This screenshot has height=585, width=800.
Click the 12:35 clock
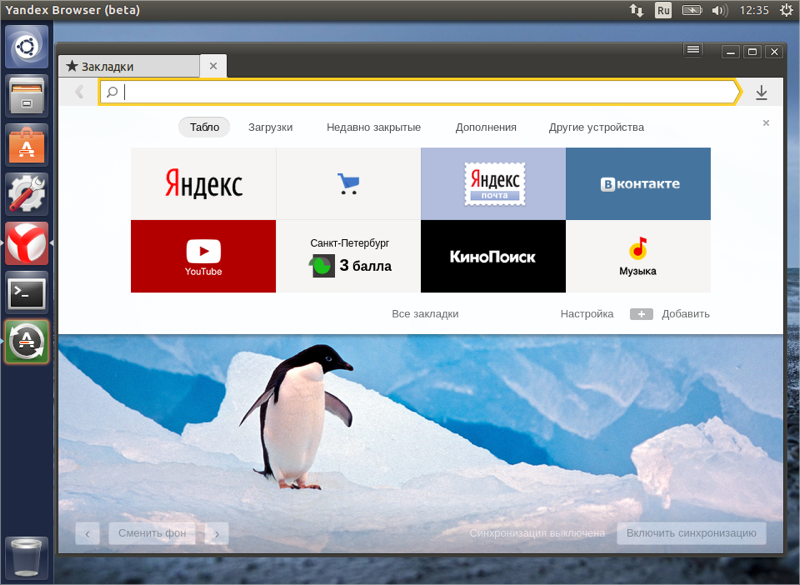pyautogui.click(x=754, y=10)
